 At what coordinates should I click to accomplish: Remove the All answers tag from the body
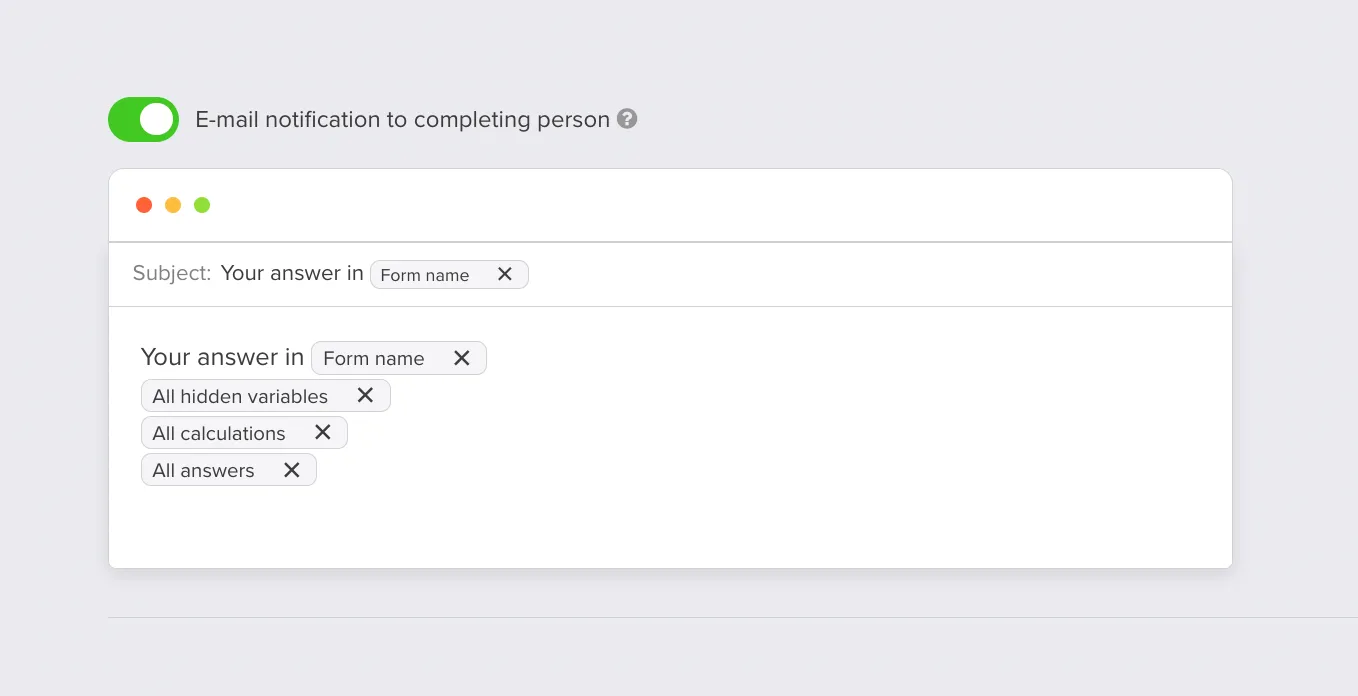coord(291,469)
